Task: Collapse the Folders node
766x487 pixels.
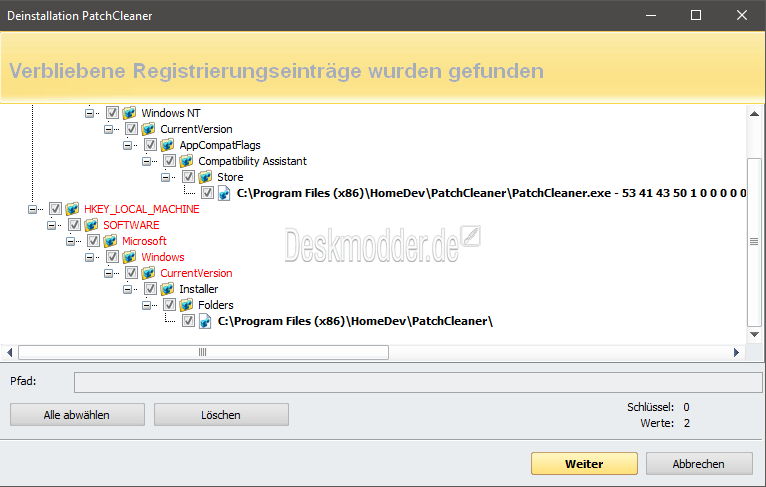Action: coord(147,305)
